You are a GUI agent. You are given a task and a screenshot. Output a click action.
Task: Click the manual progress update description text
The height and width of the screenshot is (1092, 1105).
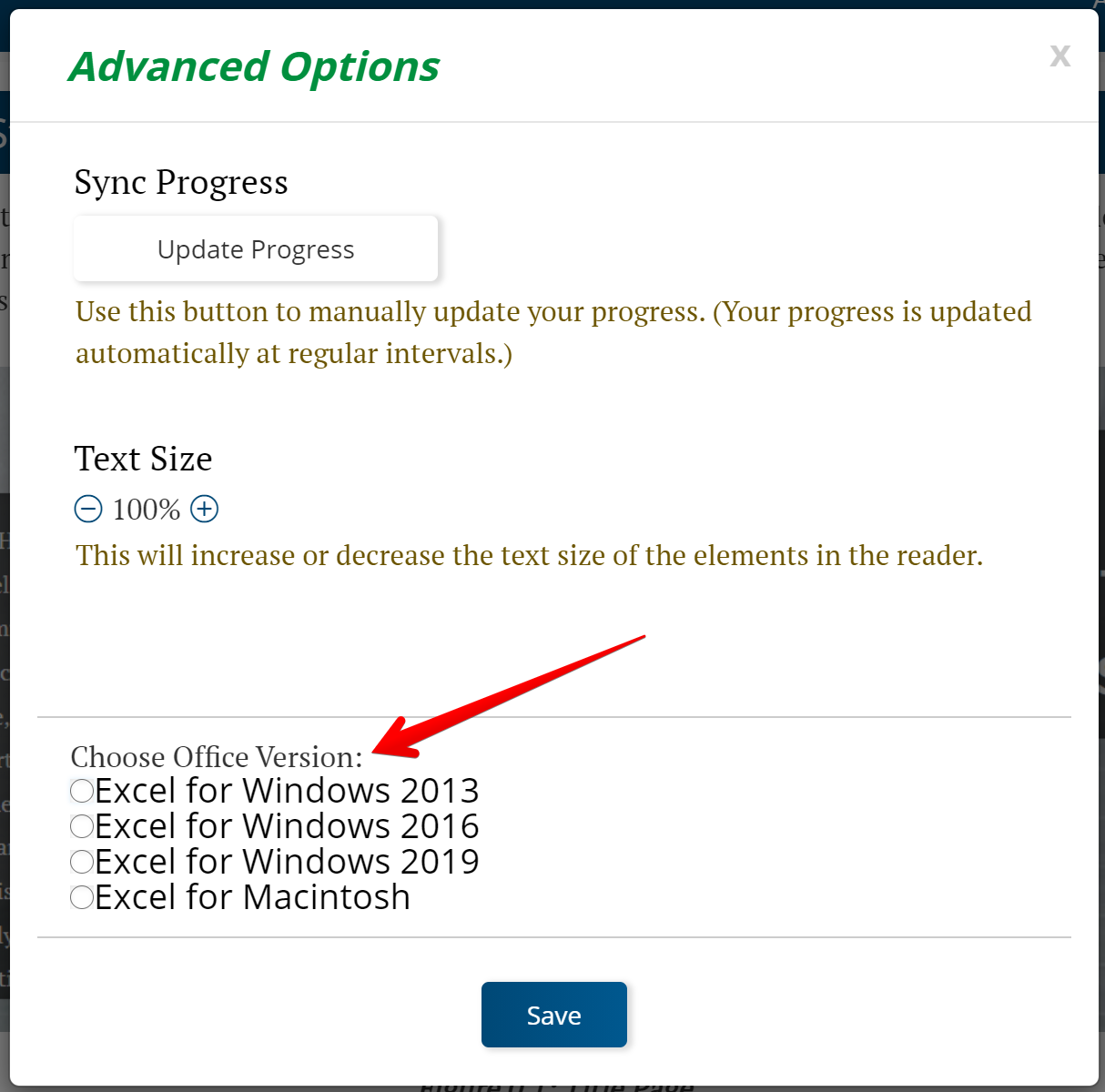(553, 332)
